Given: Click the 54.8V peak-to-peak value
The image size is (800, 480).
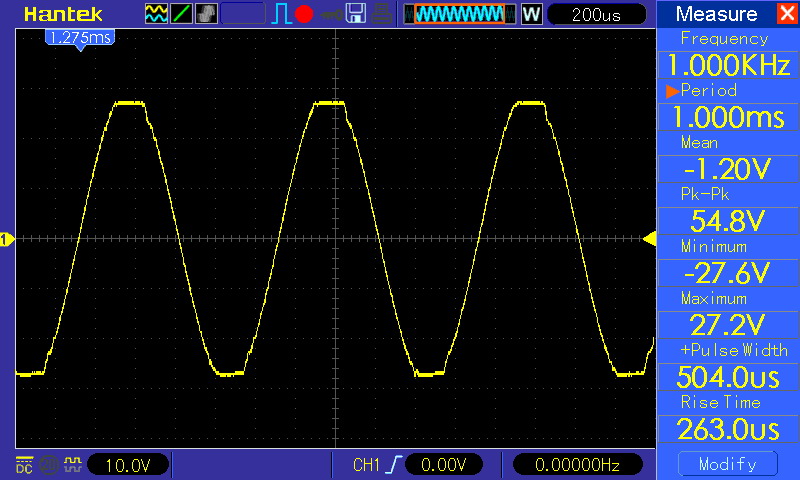Looking at the screenshot, I should coord(728,221).
